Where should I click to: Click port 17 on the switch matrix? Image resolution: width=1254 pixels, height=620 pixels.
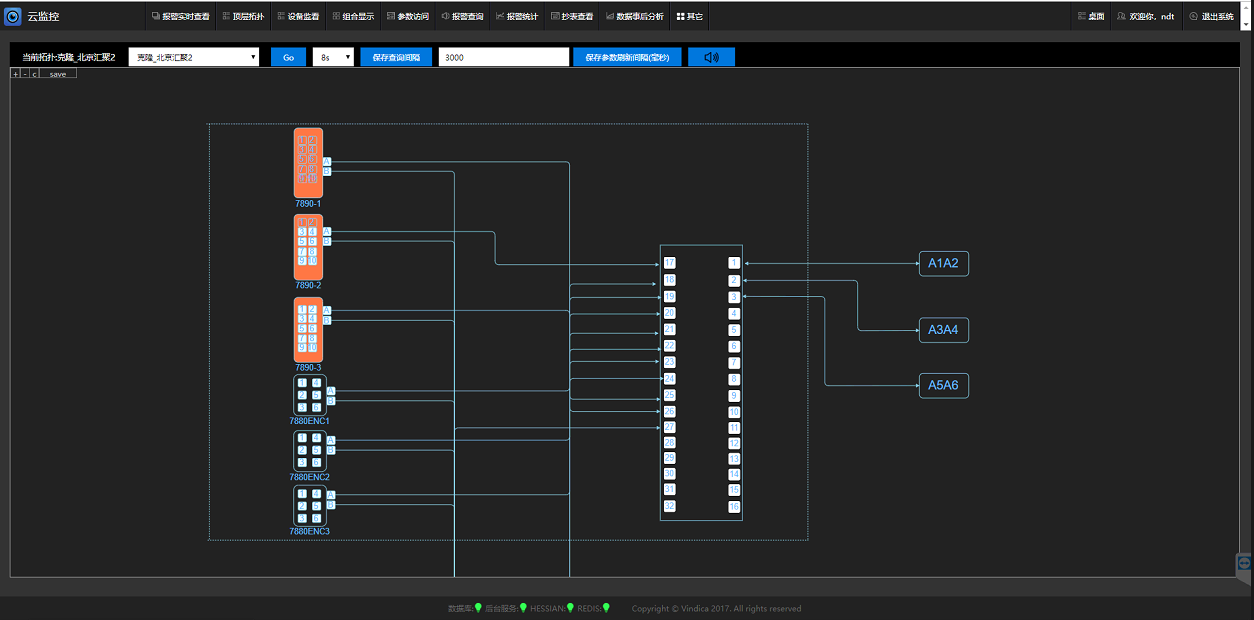coord(669,263)
